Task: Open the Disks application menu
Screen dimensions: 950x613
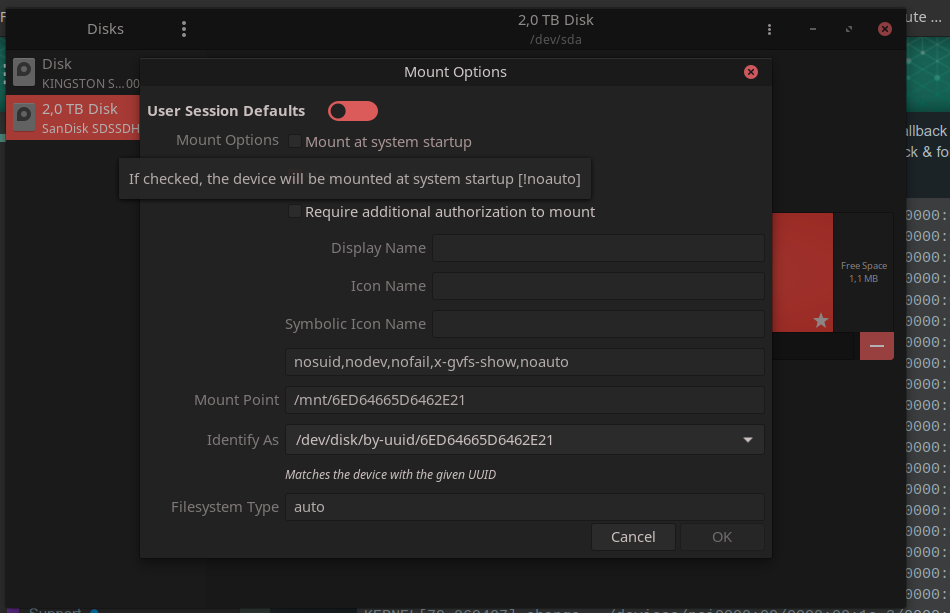Action: coord(184,29)
